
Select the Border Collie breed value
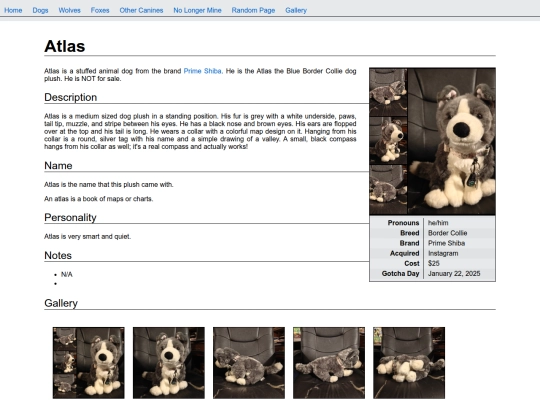(447, 233)
